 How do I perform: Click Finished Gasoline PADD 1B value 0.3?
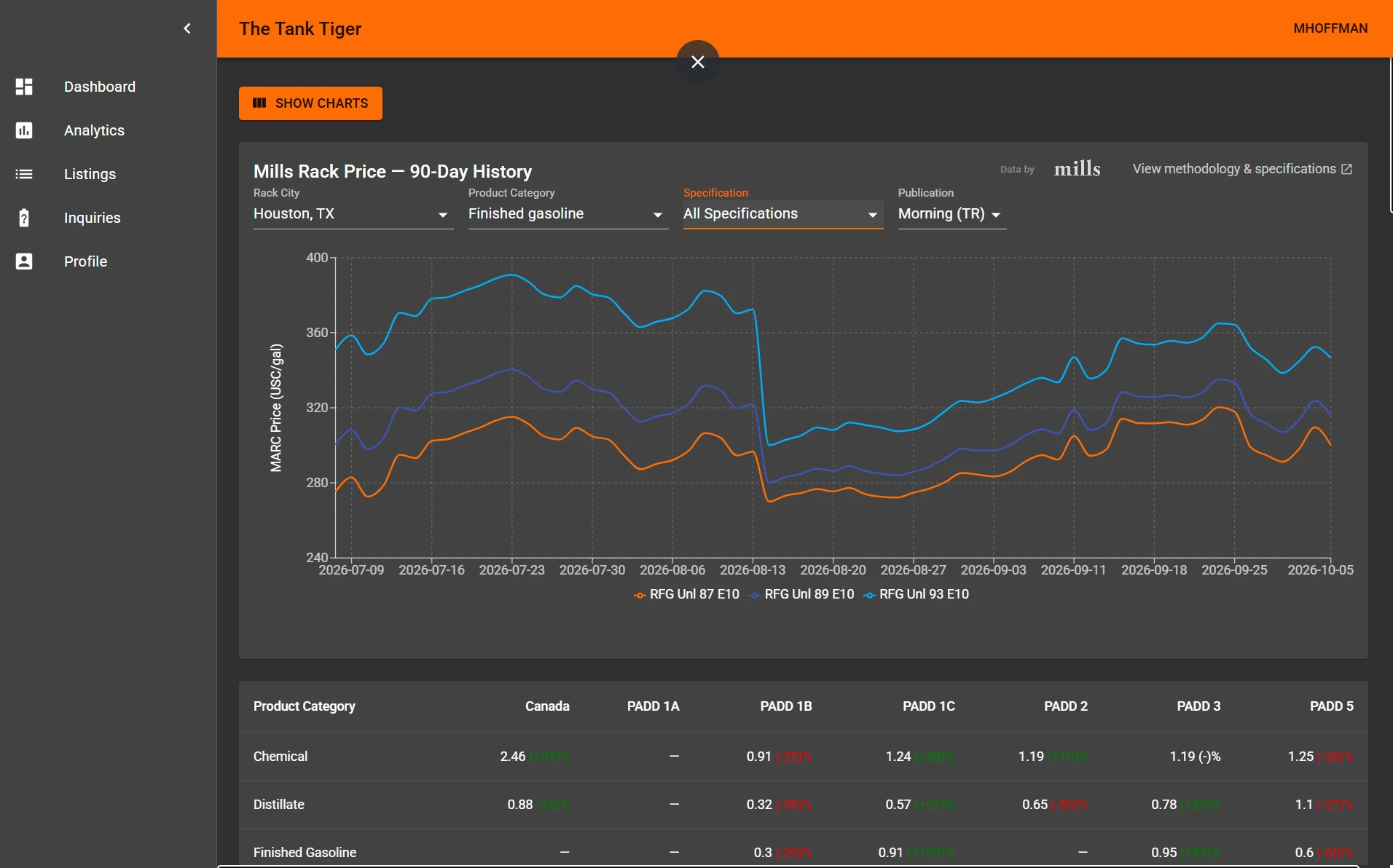pyautogui.click(x=763, y=853)
